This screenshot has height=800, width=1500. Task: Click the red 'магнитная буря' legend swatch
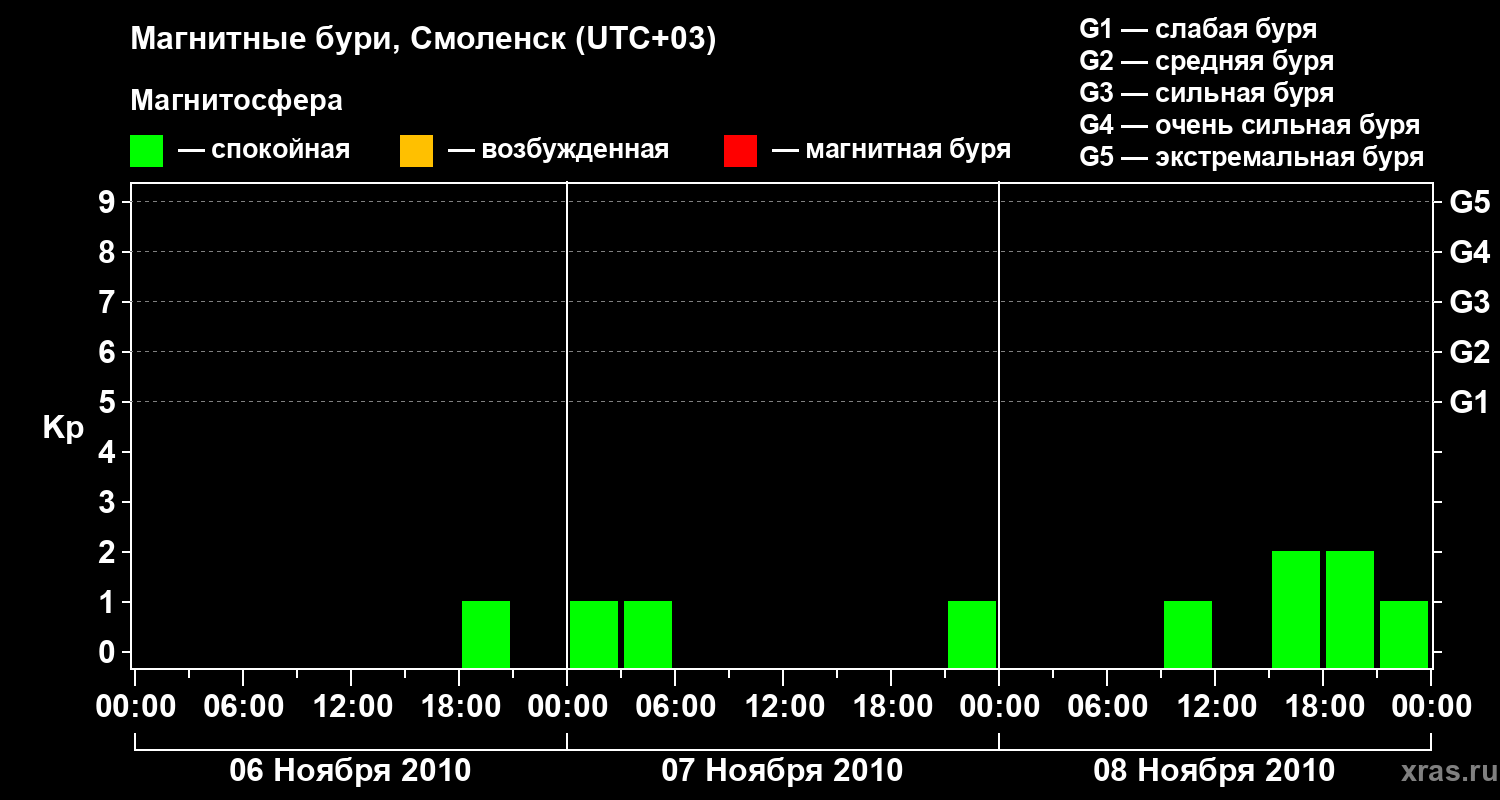tap(740, 151)
